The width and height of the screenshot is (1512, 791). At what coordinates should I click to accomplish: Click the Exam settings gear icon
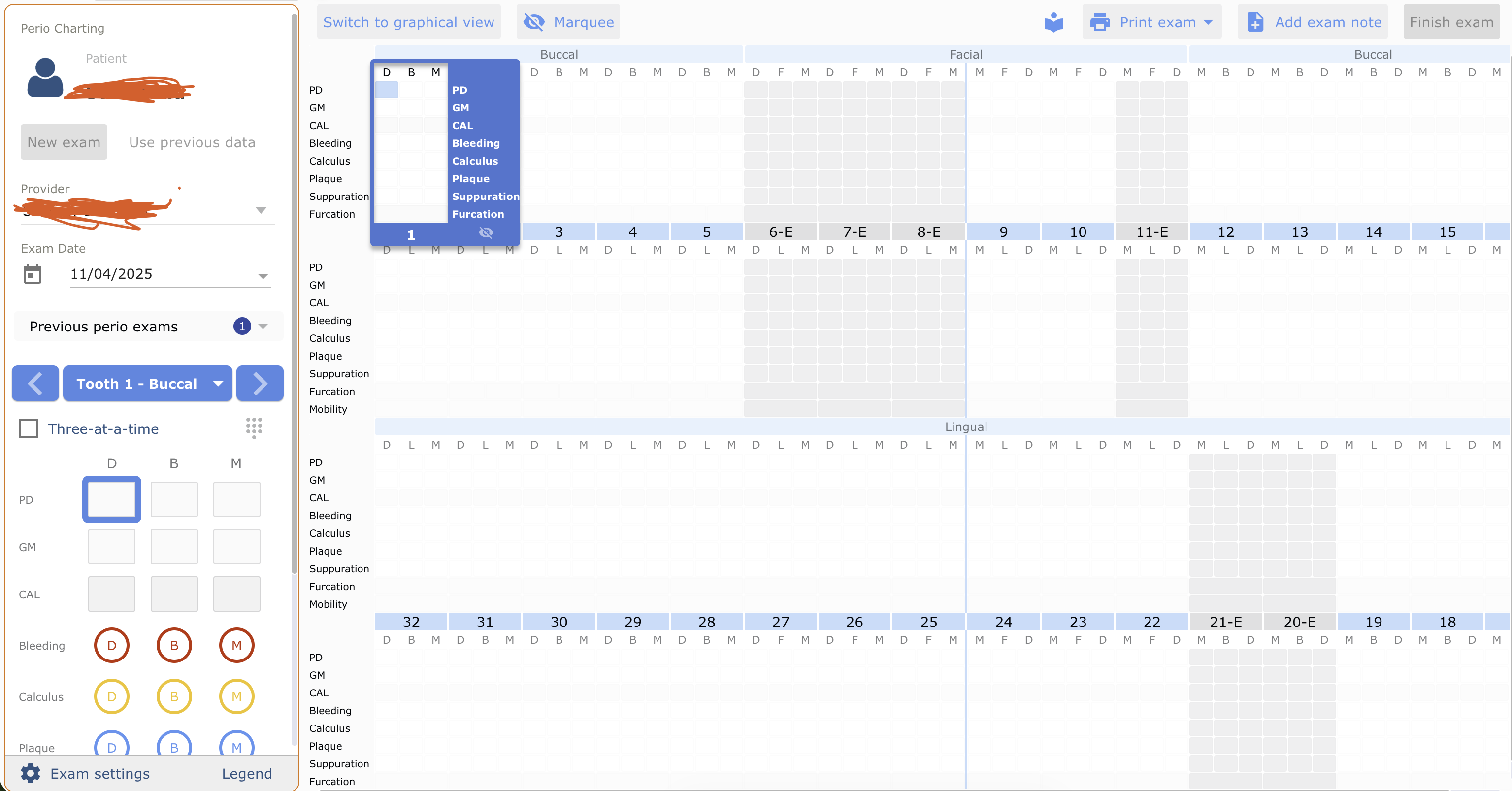31,773
